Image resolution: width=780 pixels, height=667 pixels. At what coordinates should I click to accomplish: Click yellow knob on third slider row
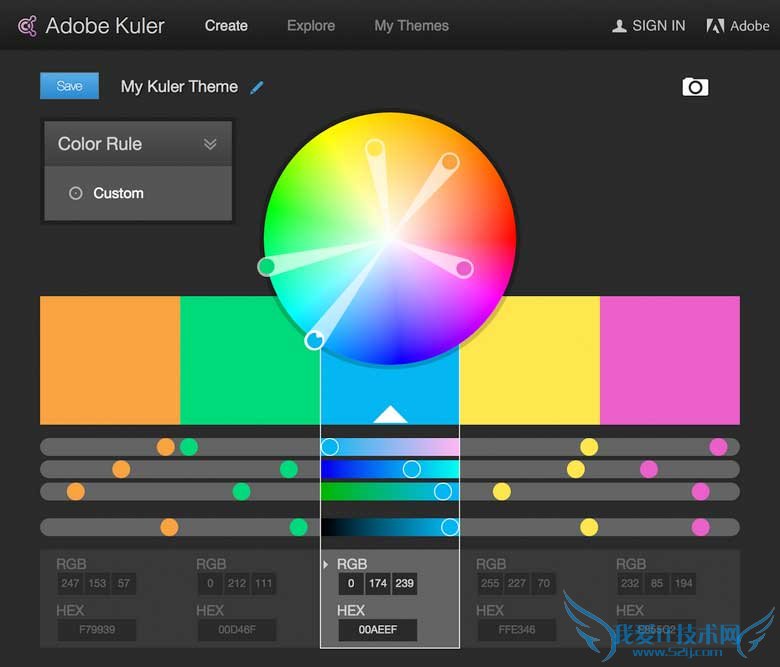coord(501,491)
